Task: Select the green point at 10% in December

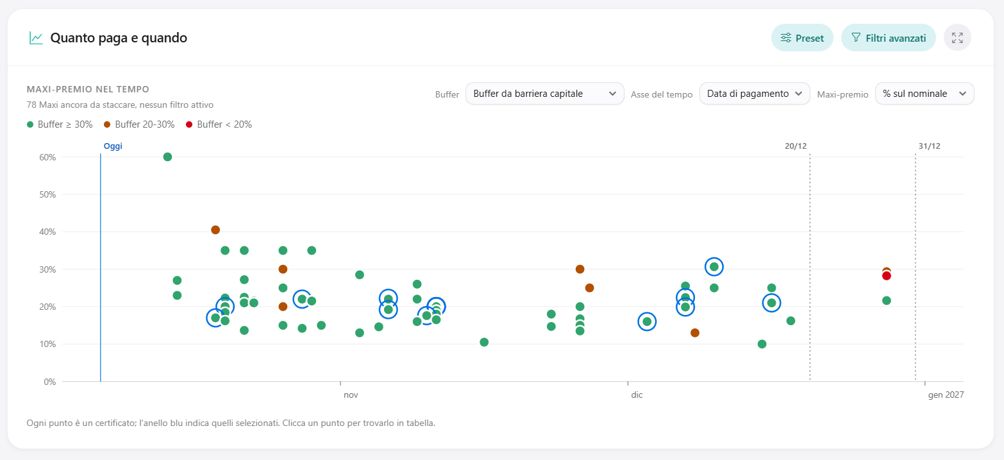Action: point(762,344)
